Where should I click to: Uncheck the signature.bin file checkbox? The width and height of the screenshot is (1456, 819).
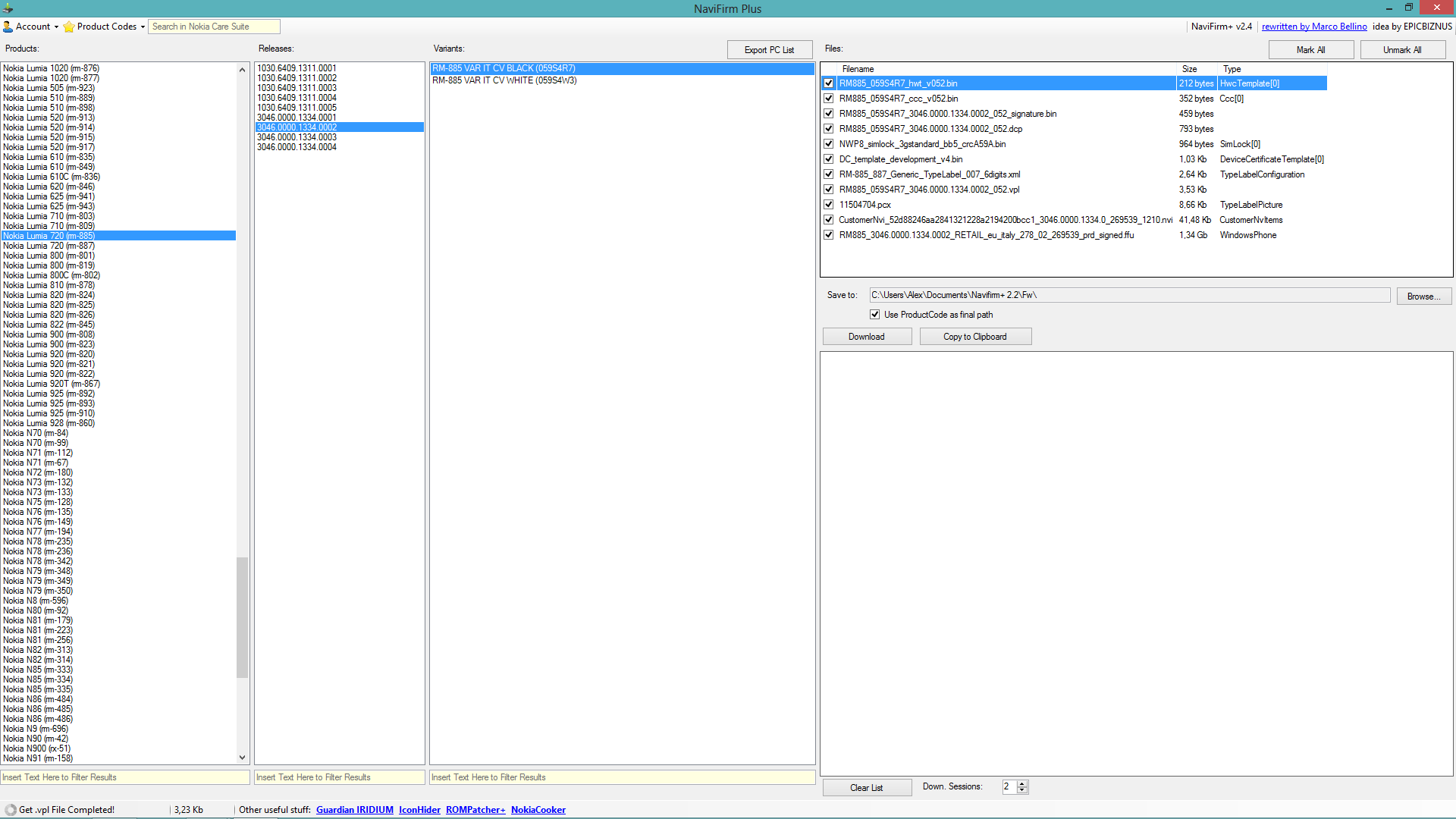point(829,114)
